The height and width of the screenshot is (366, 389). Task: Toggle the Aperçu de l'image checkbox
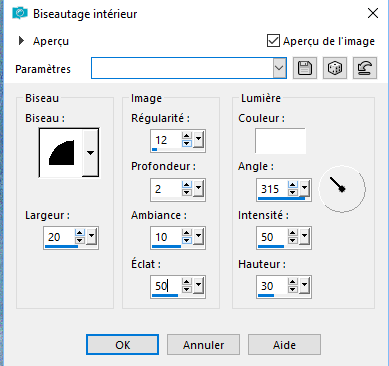pyautogui.click(x=273, y=41)
